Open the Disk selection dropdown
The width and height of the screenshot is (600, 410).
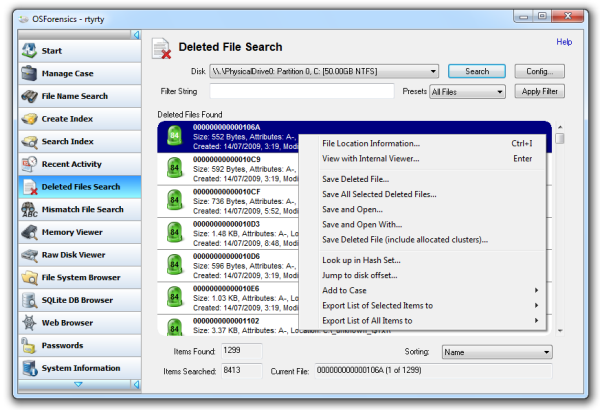(324, 71)
